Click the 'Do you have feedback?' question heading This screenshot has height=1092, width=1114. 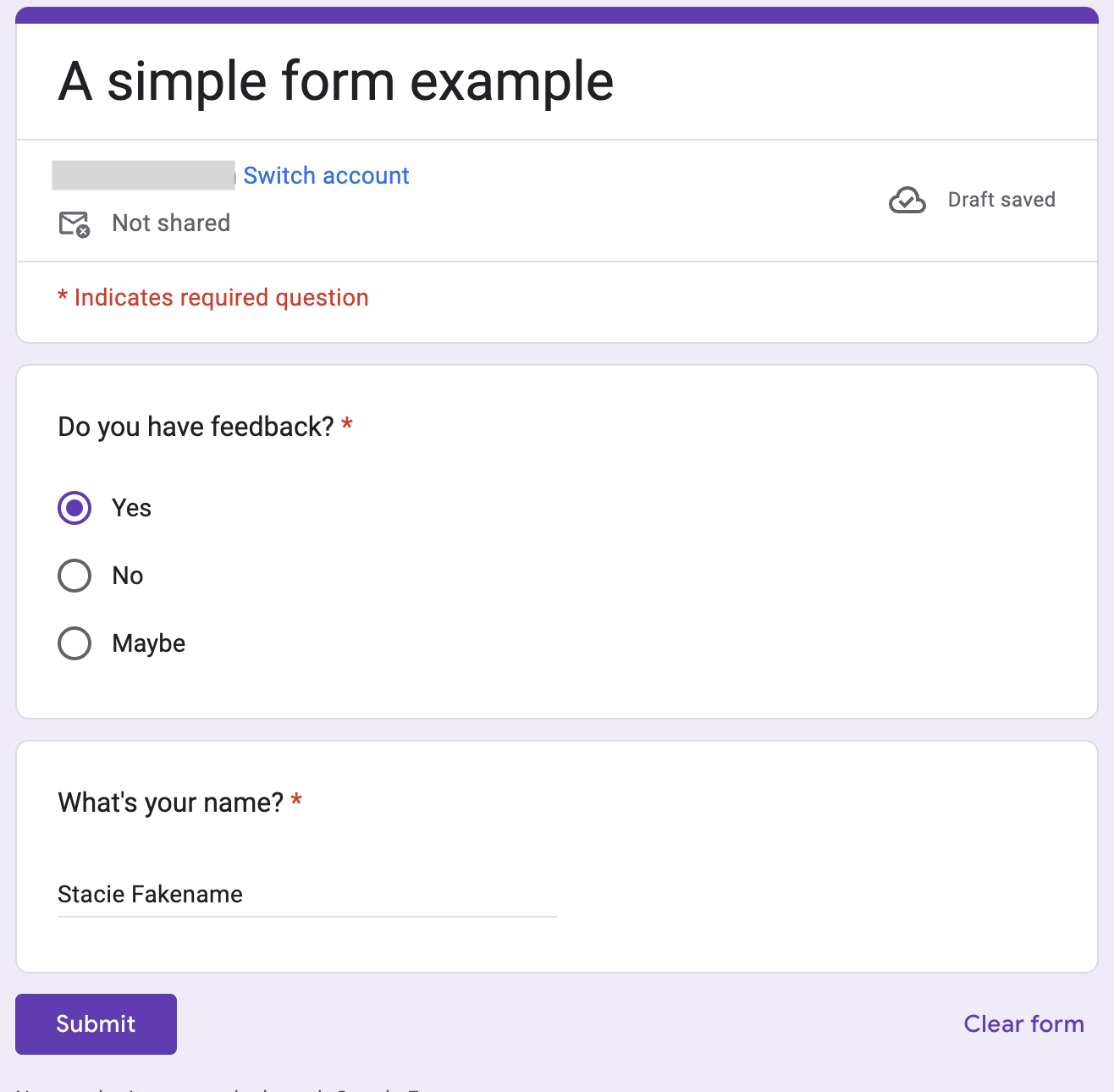(x=196, y=427)
